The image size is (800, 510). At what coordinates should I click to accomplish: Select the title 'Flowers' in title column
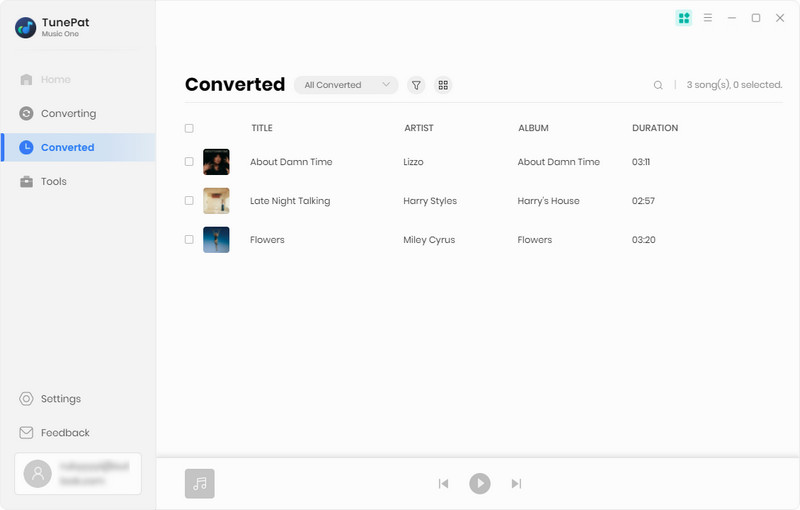pos(267,240)
